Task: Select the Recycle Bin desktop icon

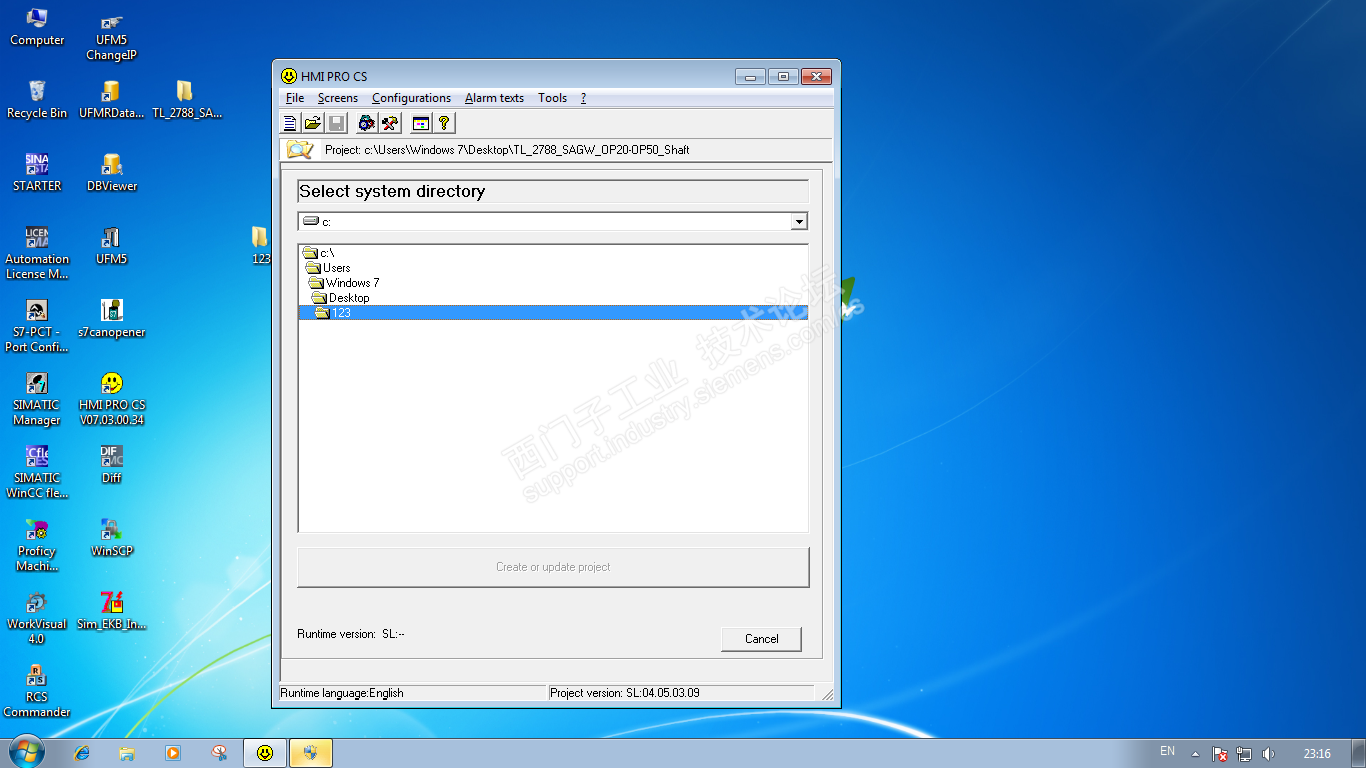Action: (37, 100)
